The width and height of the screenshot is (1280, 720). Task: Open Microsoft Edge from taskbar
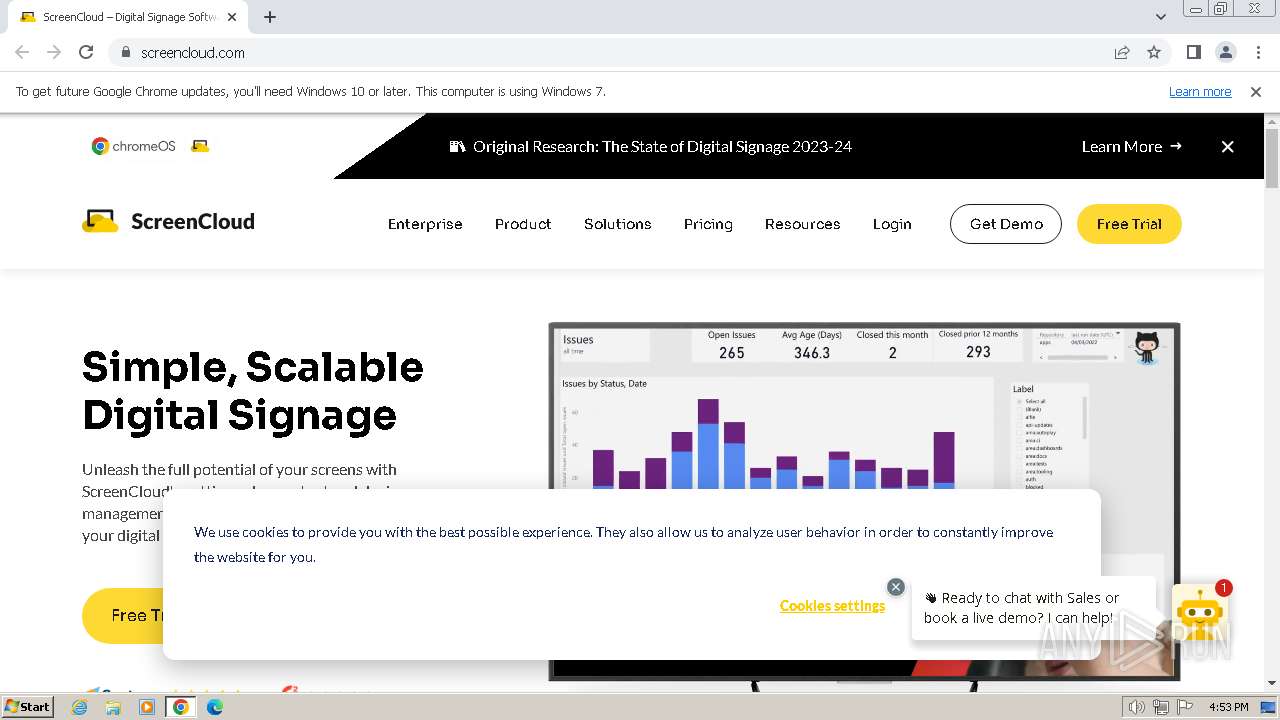point(215,707)
